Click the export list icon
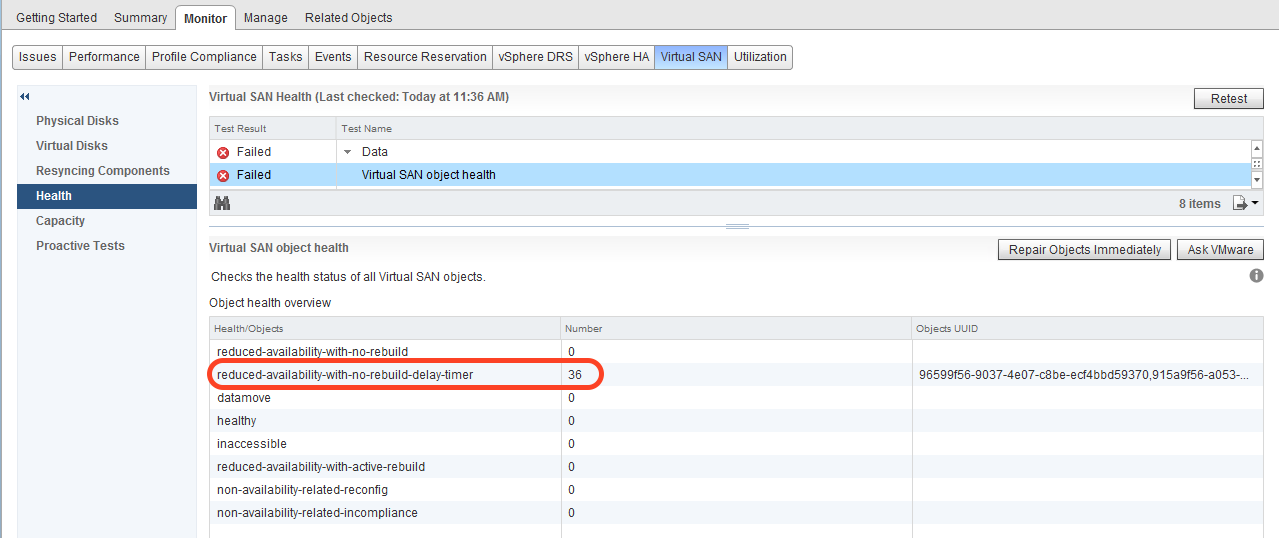Screen dimensions: 1279x538 [x=1239, y=203]
